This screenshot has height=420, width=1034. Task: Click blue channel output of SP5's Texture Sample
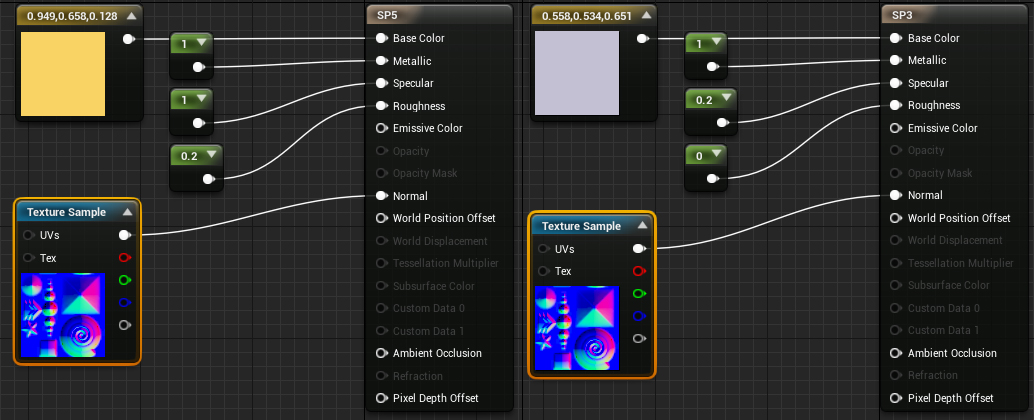pyautogui.click(x=125, y=303)
